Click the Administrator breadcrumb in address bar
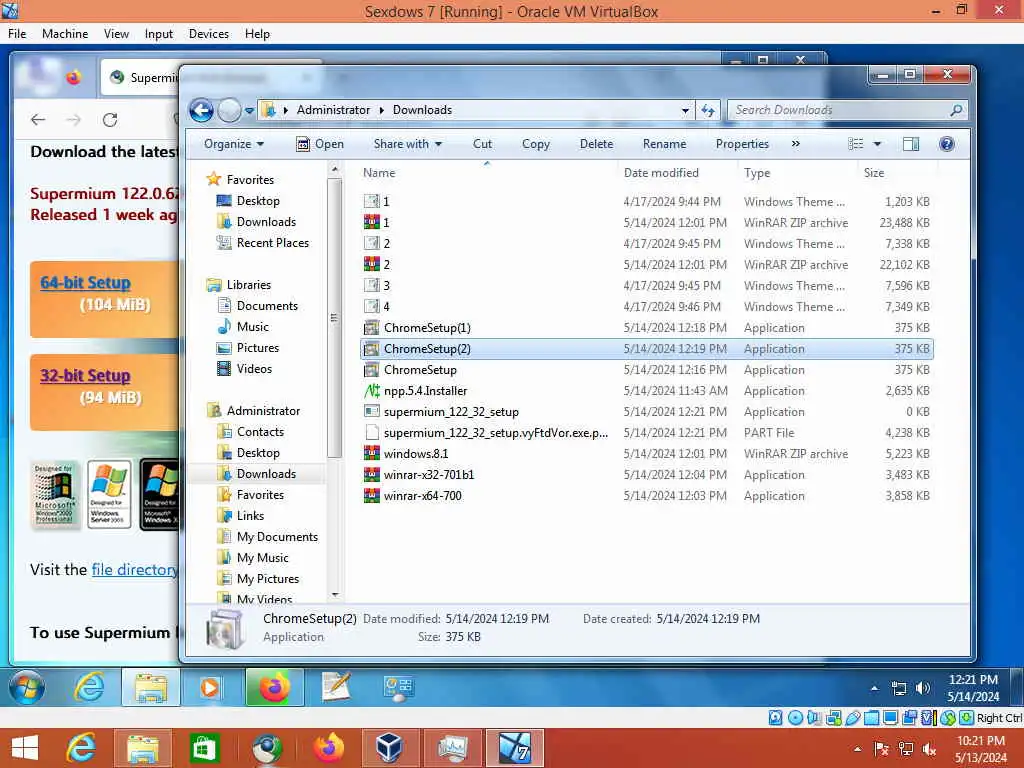1024x768 pixels. click(333, 110)
